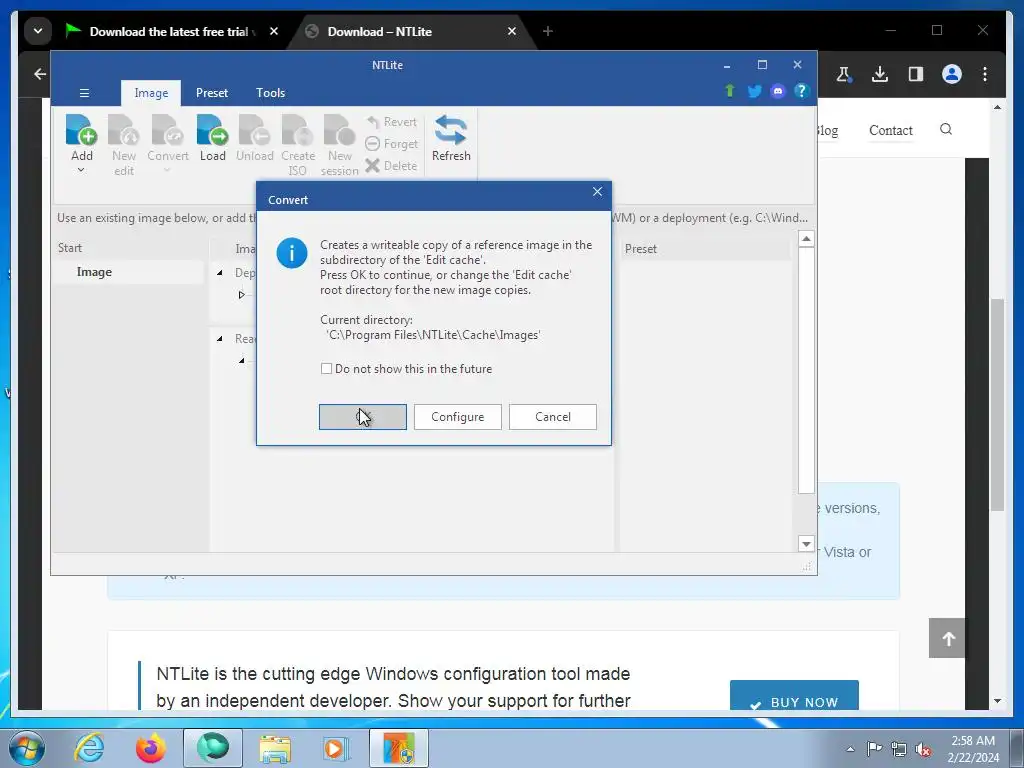Image resolution: width=1024 pixels, height=768 pixels.
Task: Open the Add dropdown arrow below Add
Action: (x=81, y=170)
